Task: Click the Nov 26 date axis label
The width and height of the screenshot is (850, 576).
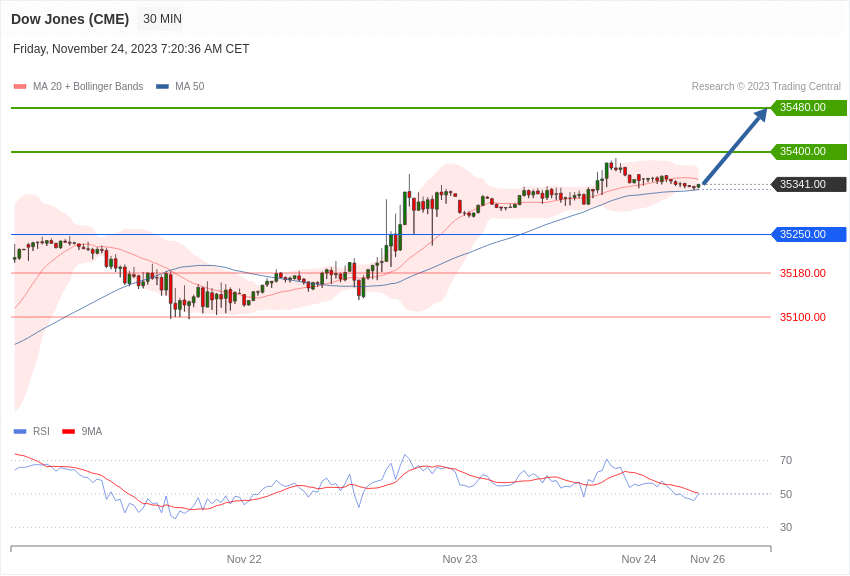Action: tap(707, 559)
